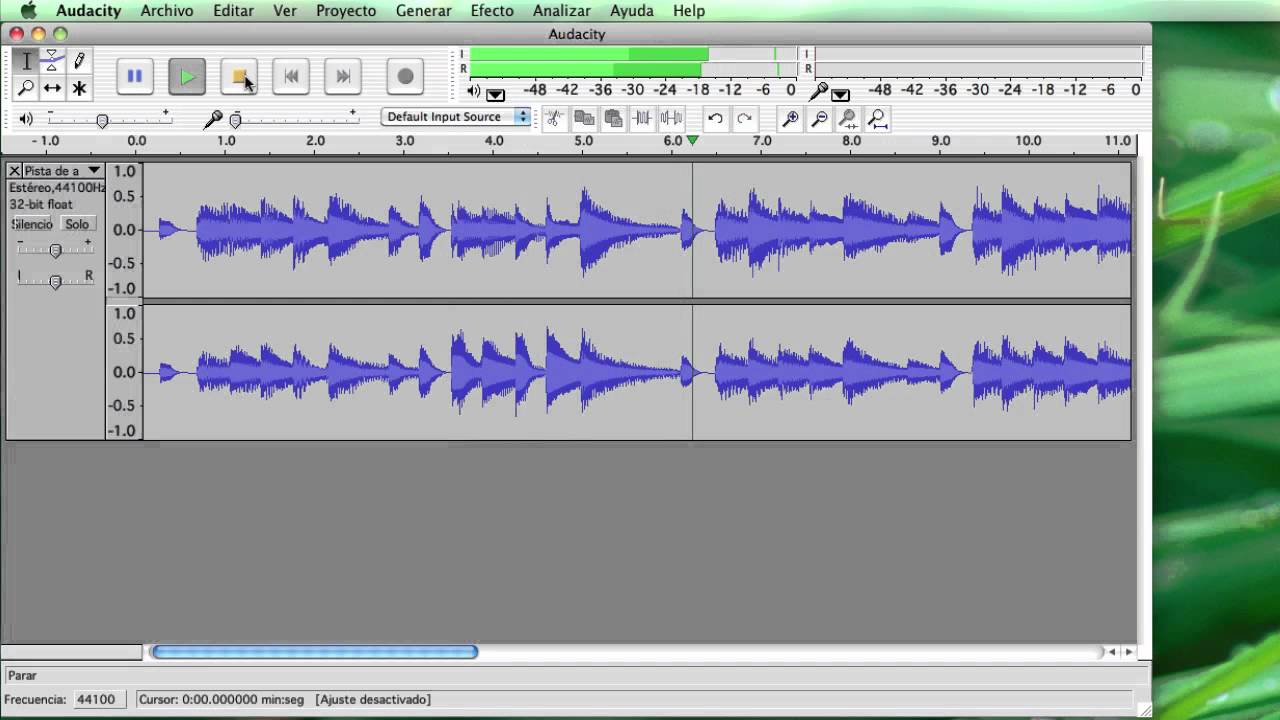Skip to start of track
The image size is (1280, 720).
[x=291, y=76]
